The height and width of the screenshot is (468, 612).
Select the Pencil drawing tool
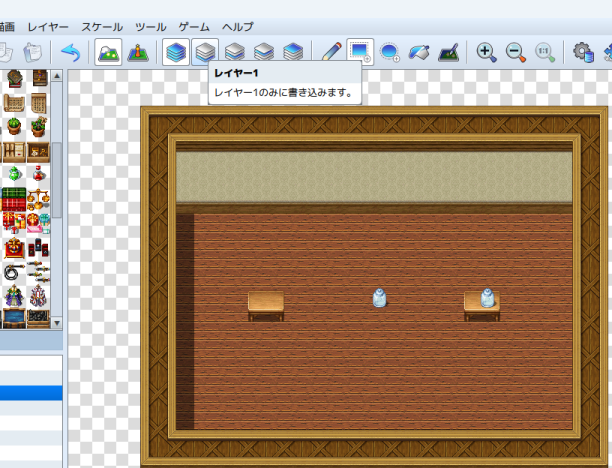pos(331,52)
